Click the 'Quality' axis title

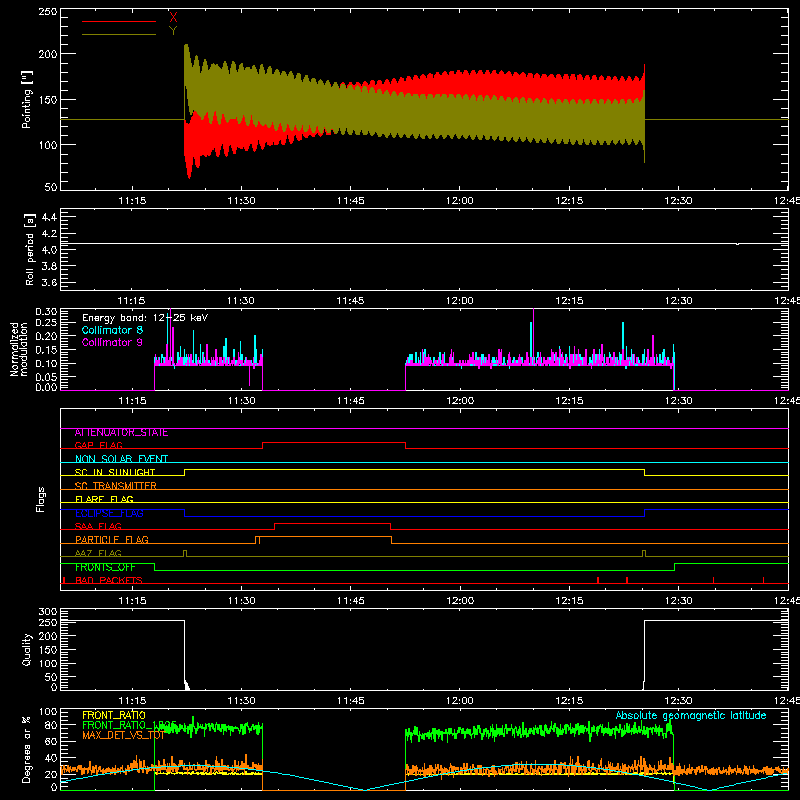(27, 649)
